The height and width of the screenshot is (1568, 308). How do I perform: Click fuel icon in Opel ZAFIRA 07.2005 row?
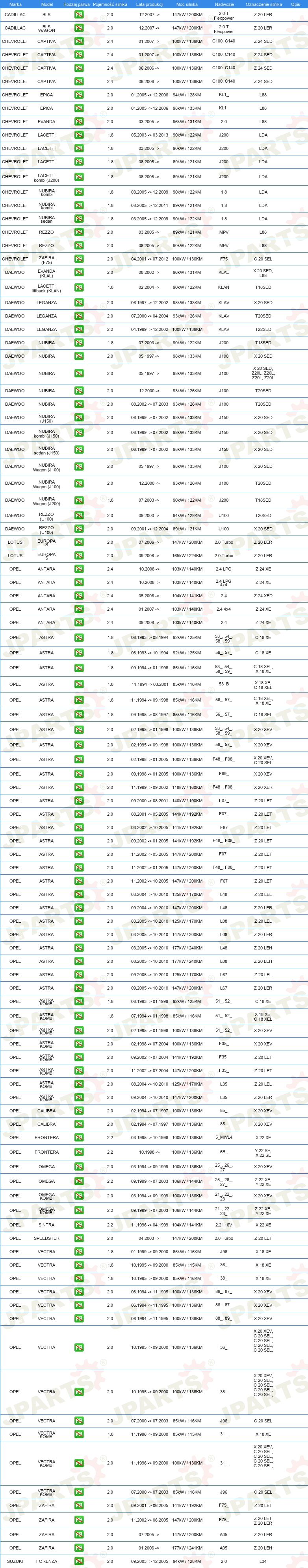tap(79, 1535)
